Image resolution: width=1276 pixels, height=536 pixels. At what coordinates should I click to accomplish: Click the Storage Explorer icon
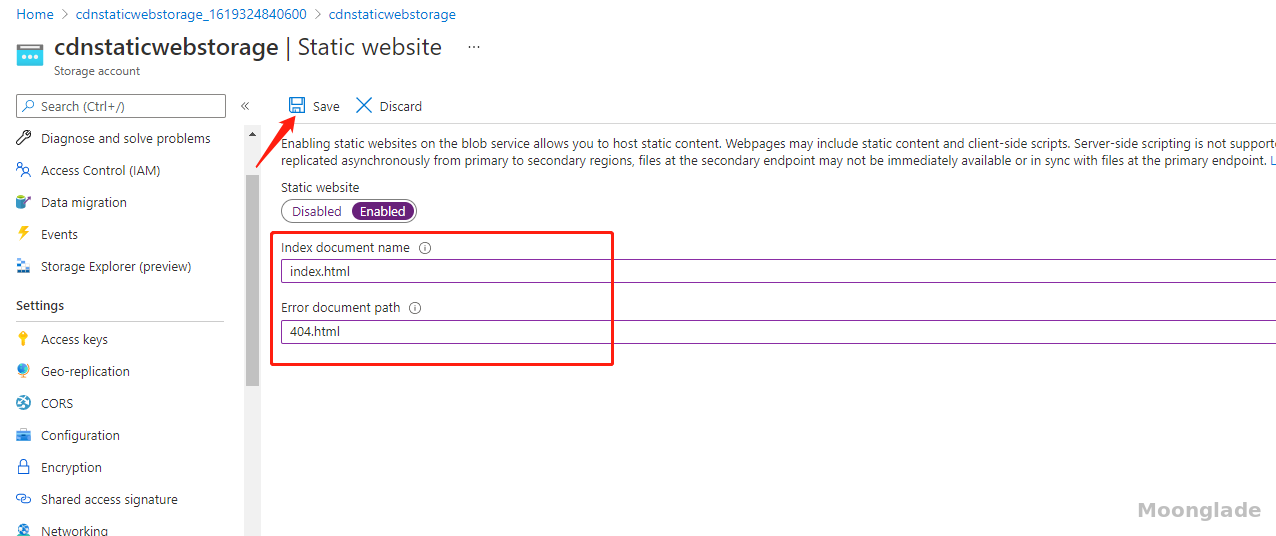24,266
